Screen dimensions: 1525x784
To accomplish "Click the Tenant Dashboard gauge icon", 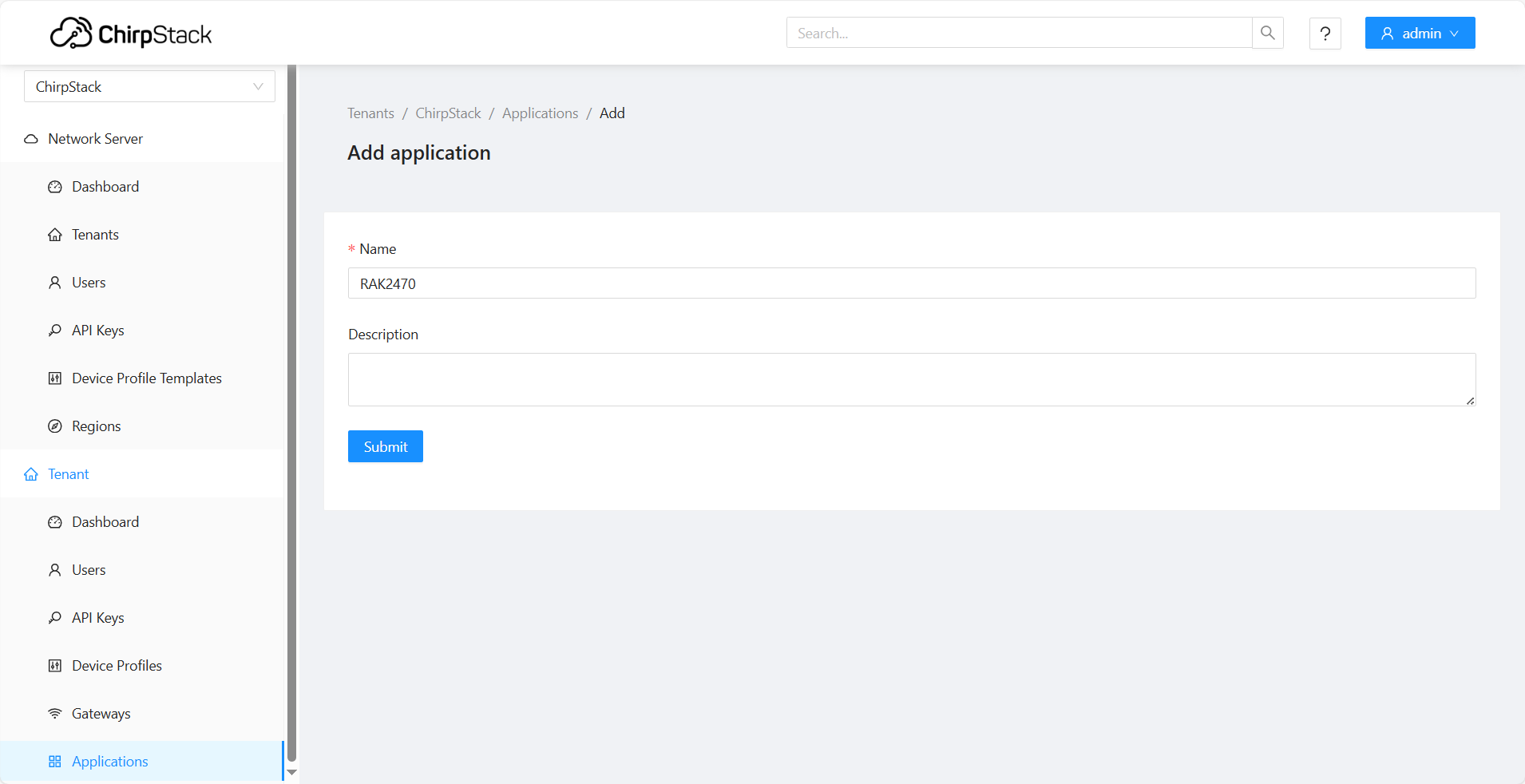I will click(55, 522).
